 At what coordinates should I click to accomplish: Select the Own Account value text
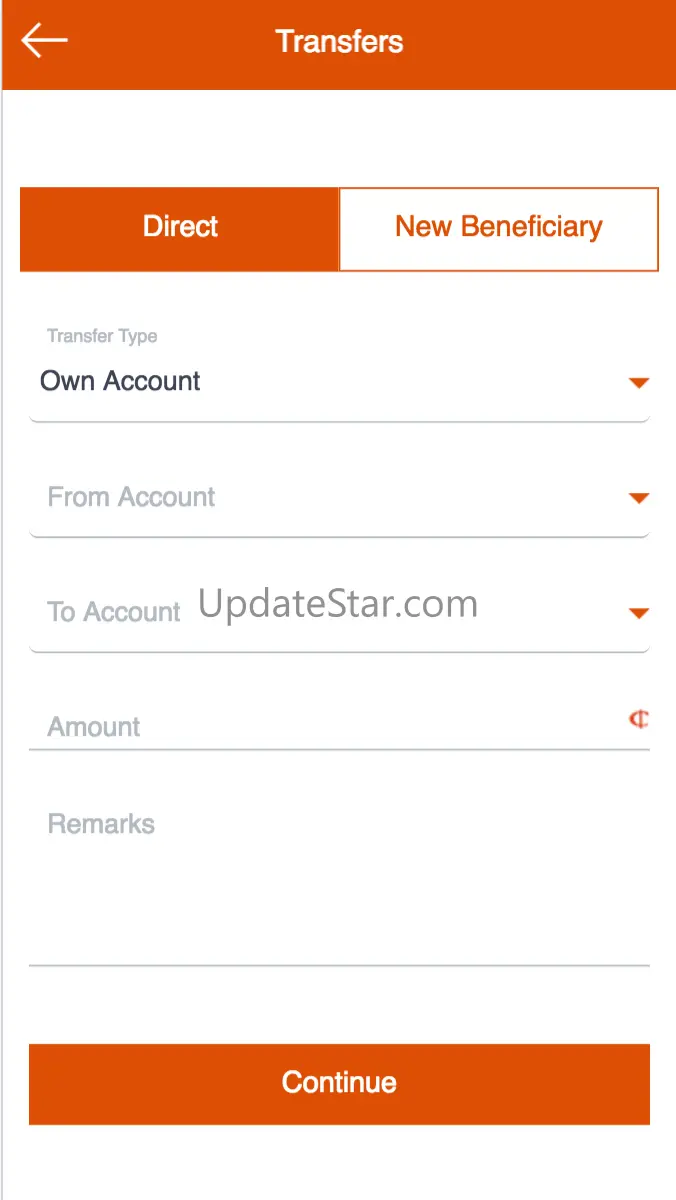(120, 381)
